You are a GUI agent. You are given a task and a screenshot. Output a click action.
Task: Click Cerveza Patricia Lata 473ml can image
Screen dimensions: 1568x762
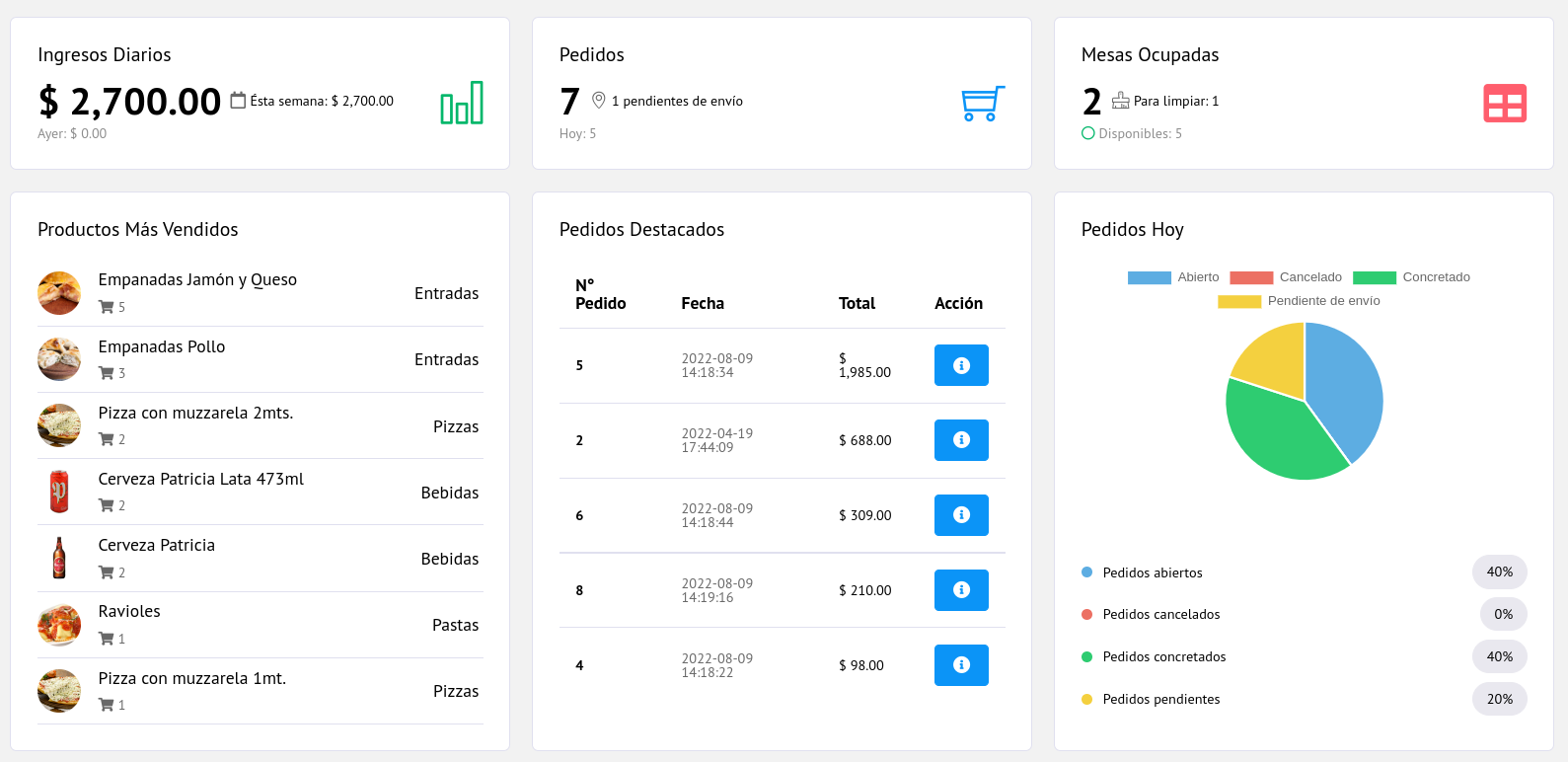click(59, 492)
